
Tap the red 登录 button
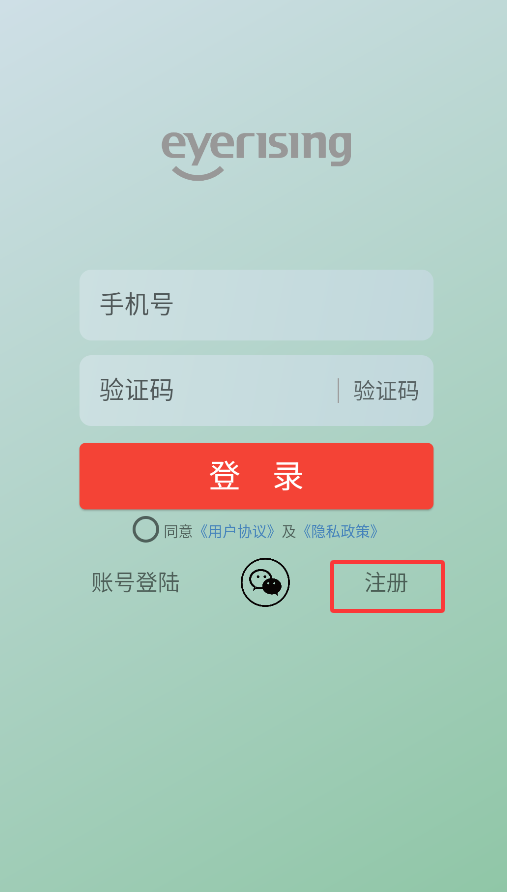pos(256,476)
